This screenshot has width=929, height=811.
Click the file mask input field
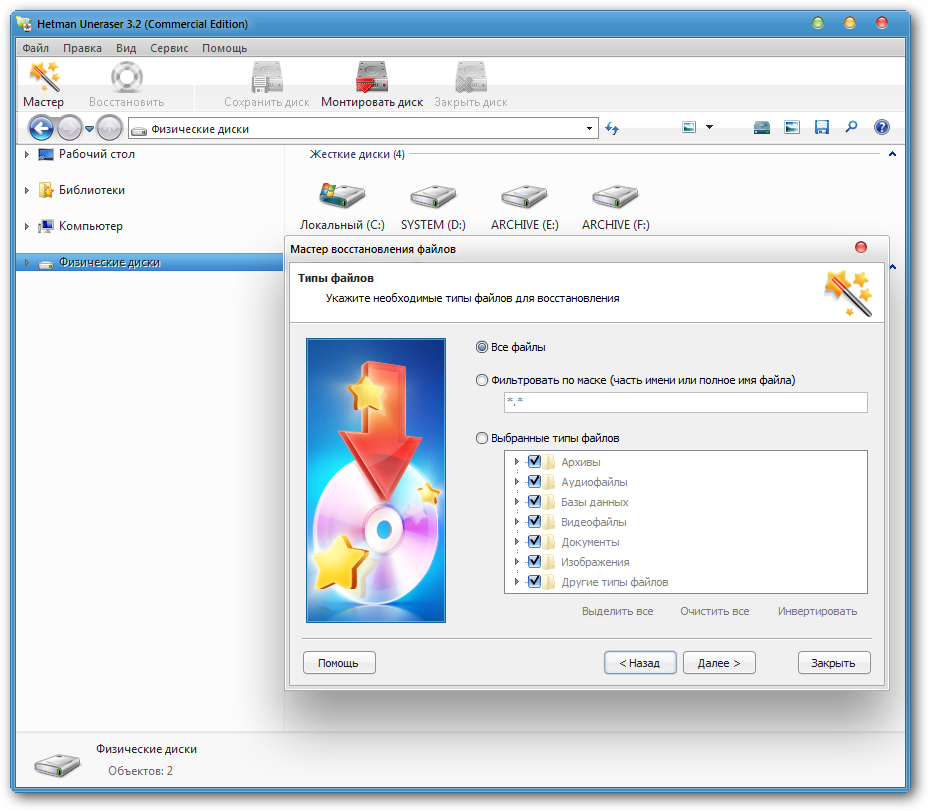(x=685, y=402)
